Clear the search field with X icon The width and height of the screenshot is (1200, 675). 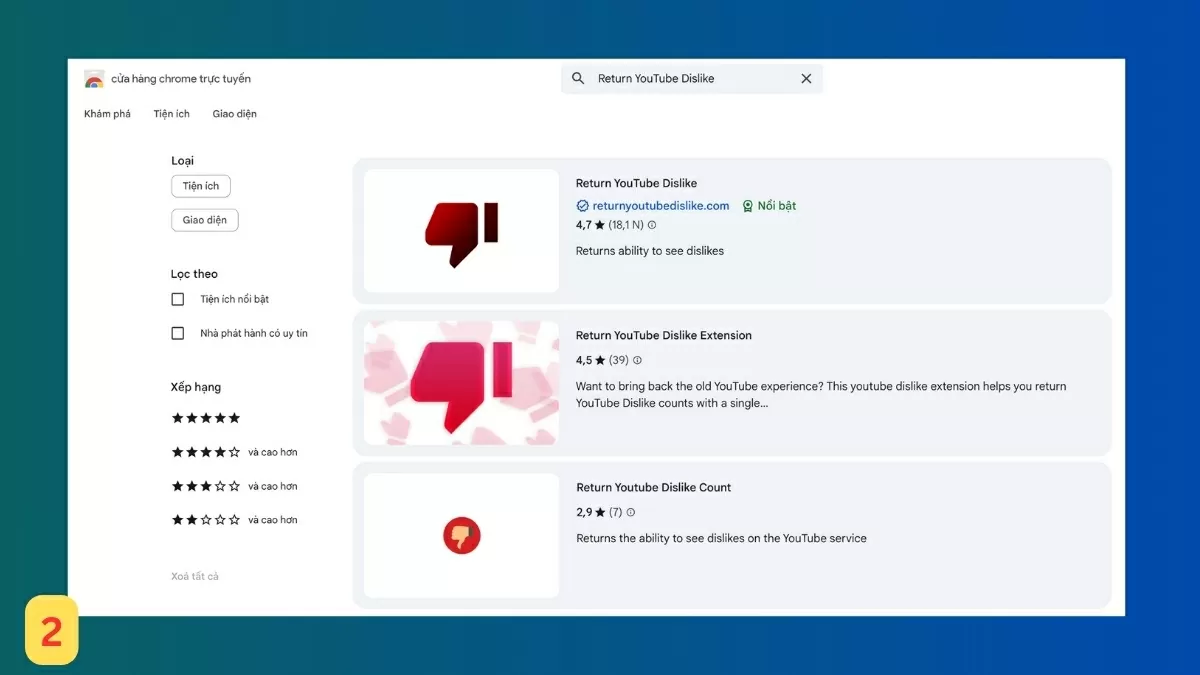tap(806, 79)
